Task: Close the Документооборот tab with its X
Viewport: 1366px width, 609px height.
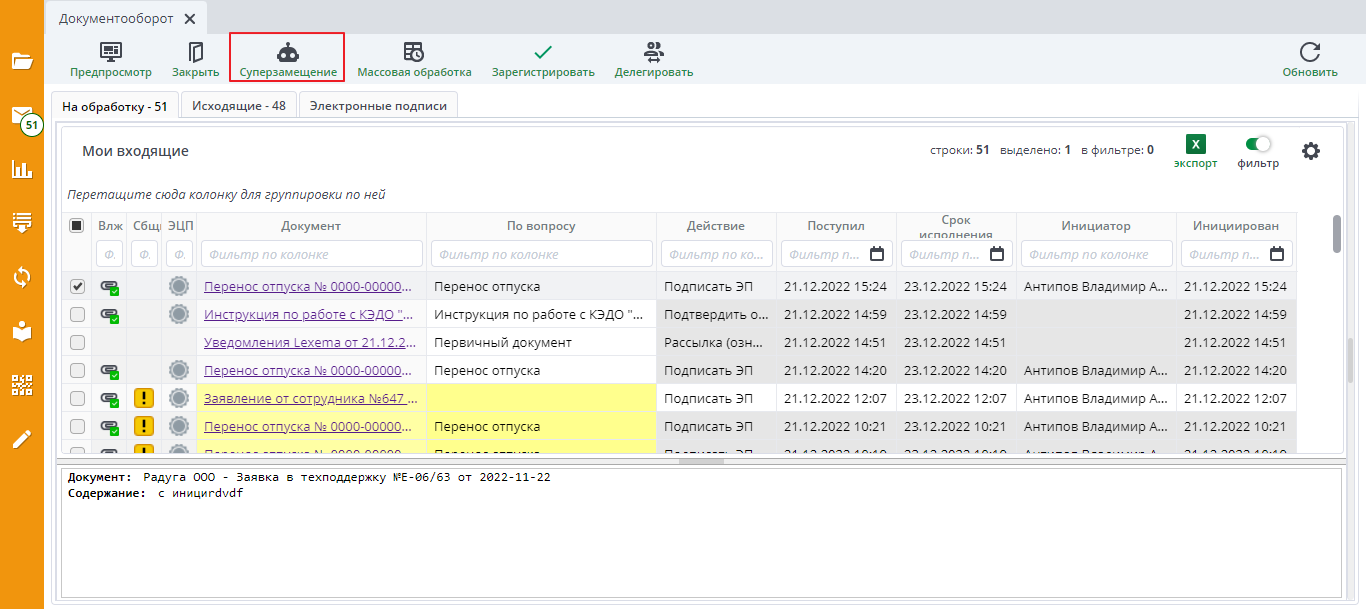Action: click(190, 19)
